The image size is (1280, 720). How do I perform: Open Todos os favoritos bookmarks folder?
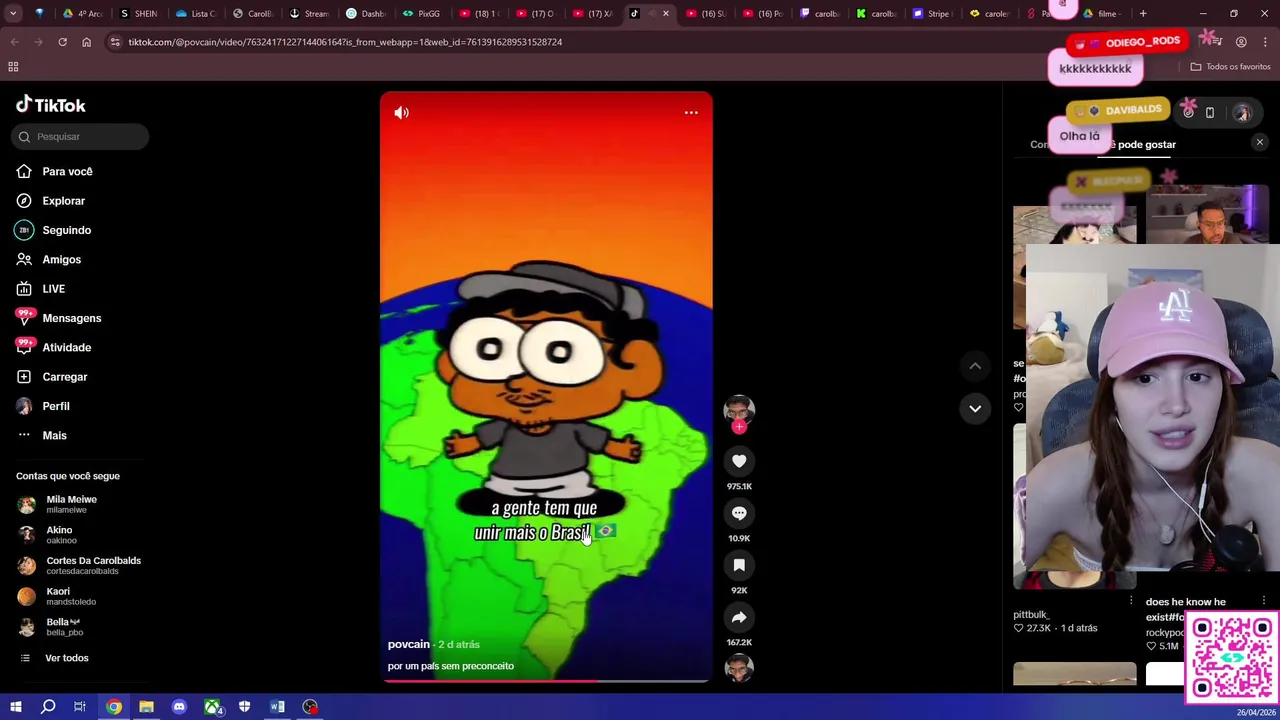[1230, 67]
